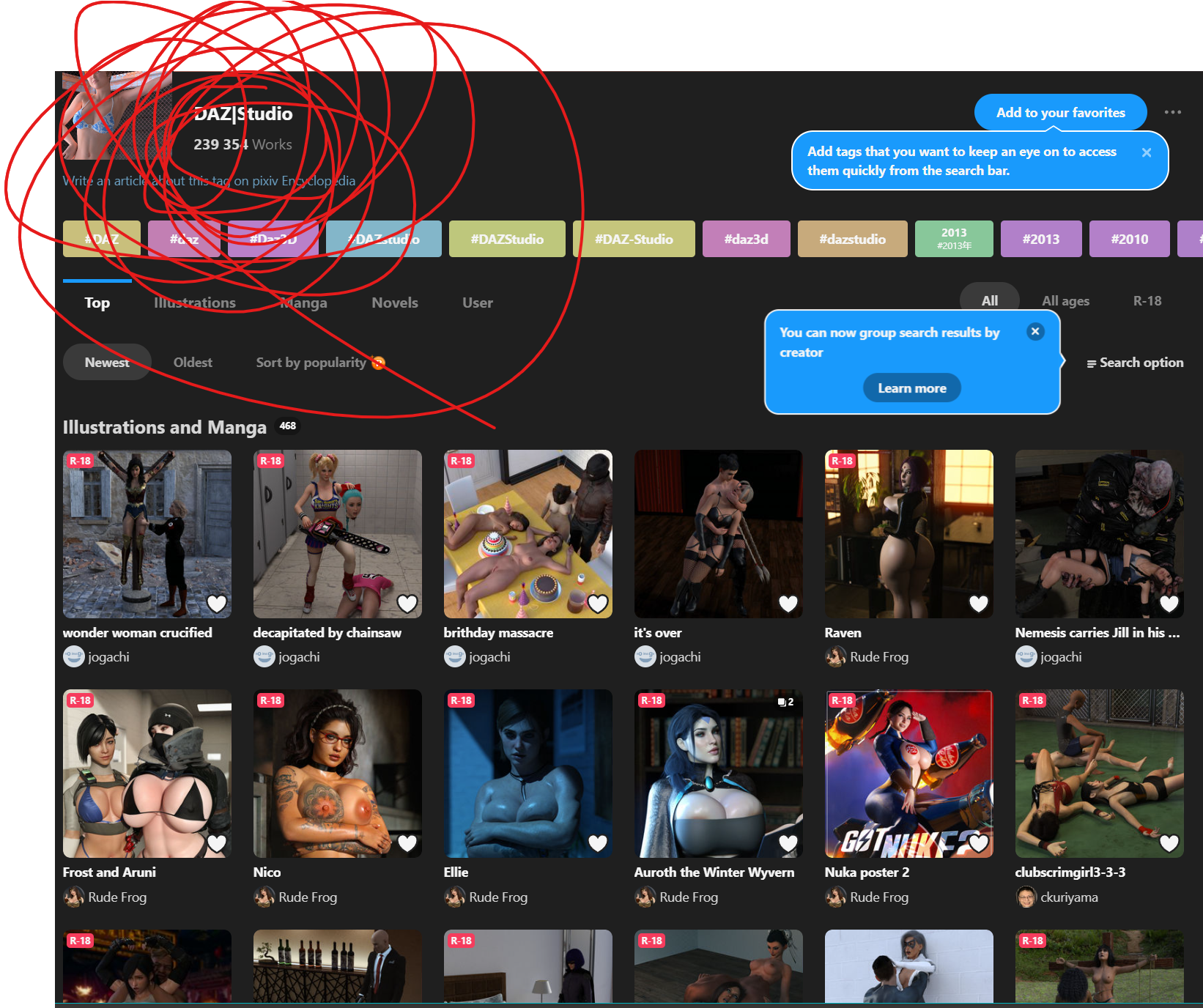
Task: Bookmark 'Ellie' with the heart icon
Action: (598, 843)
